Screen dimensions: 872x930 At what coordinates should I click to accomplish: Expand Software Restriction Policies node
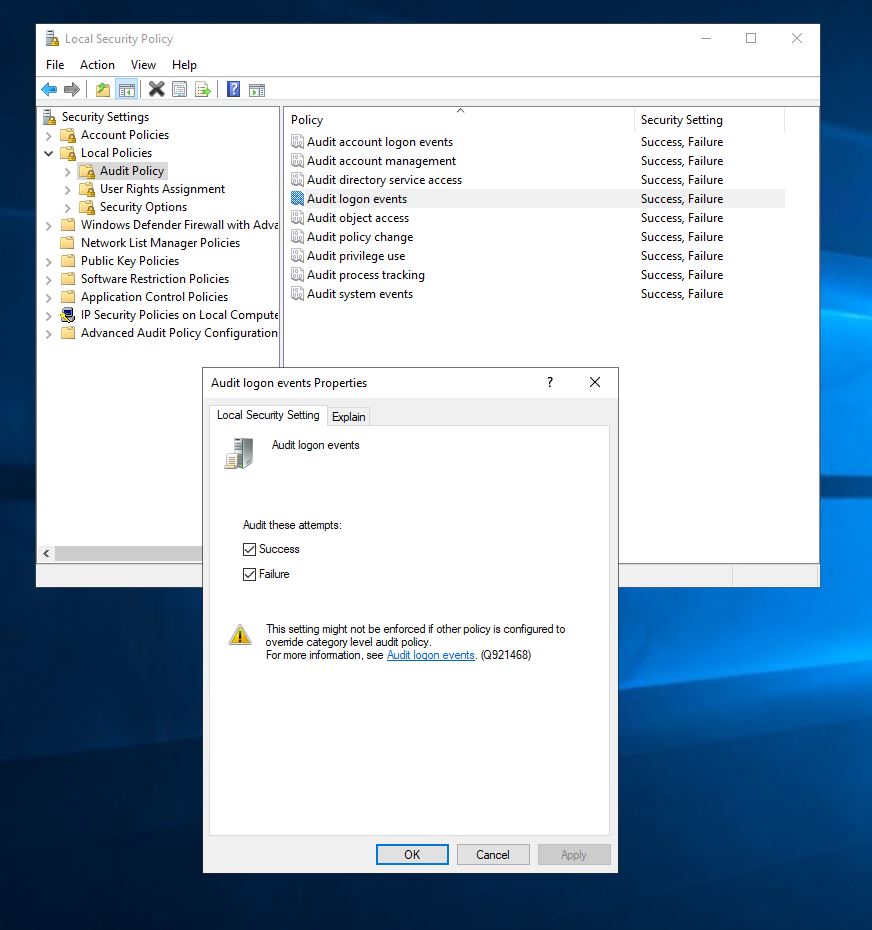49,279
